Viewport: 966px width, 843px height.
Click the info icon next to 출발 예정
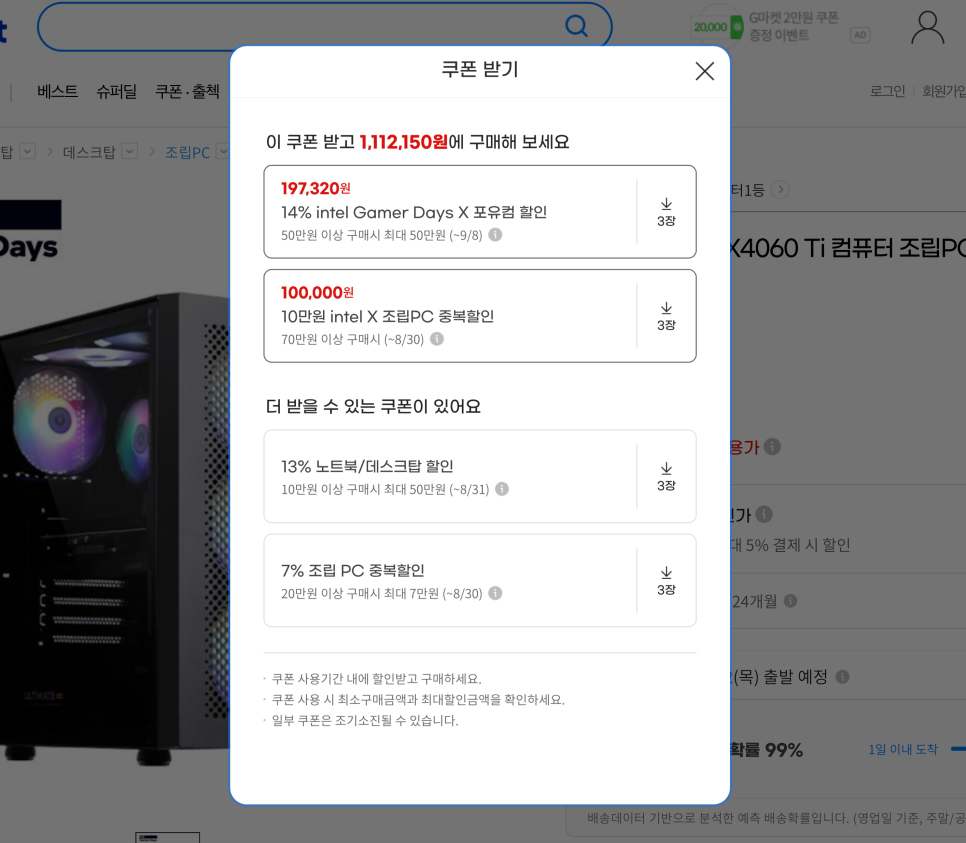tap(842, 677)
